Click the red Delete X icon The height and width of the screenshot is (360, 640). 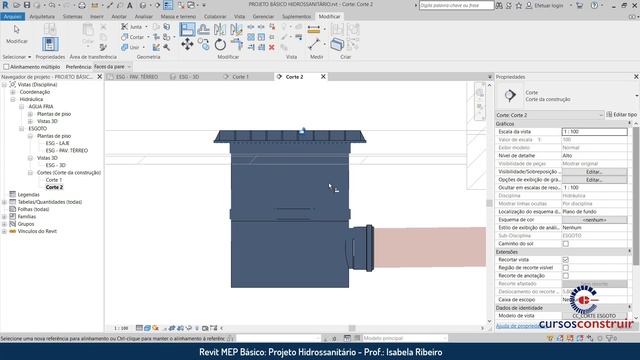point(272,47)
